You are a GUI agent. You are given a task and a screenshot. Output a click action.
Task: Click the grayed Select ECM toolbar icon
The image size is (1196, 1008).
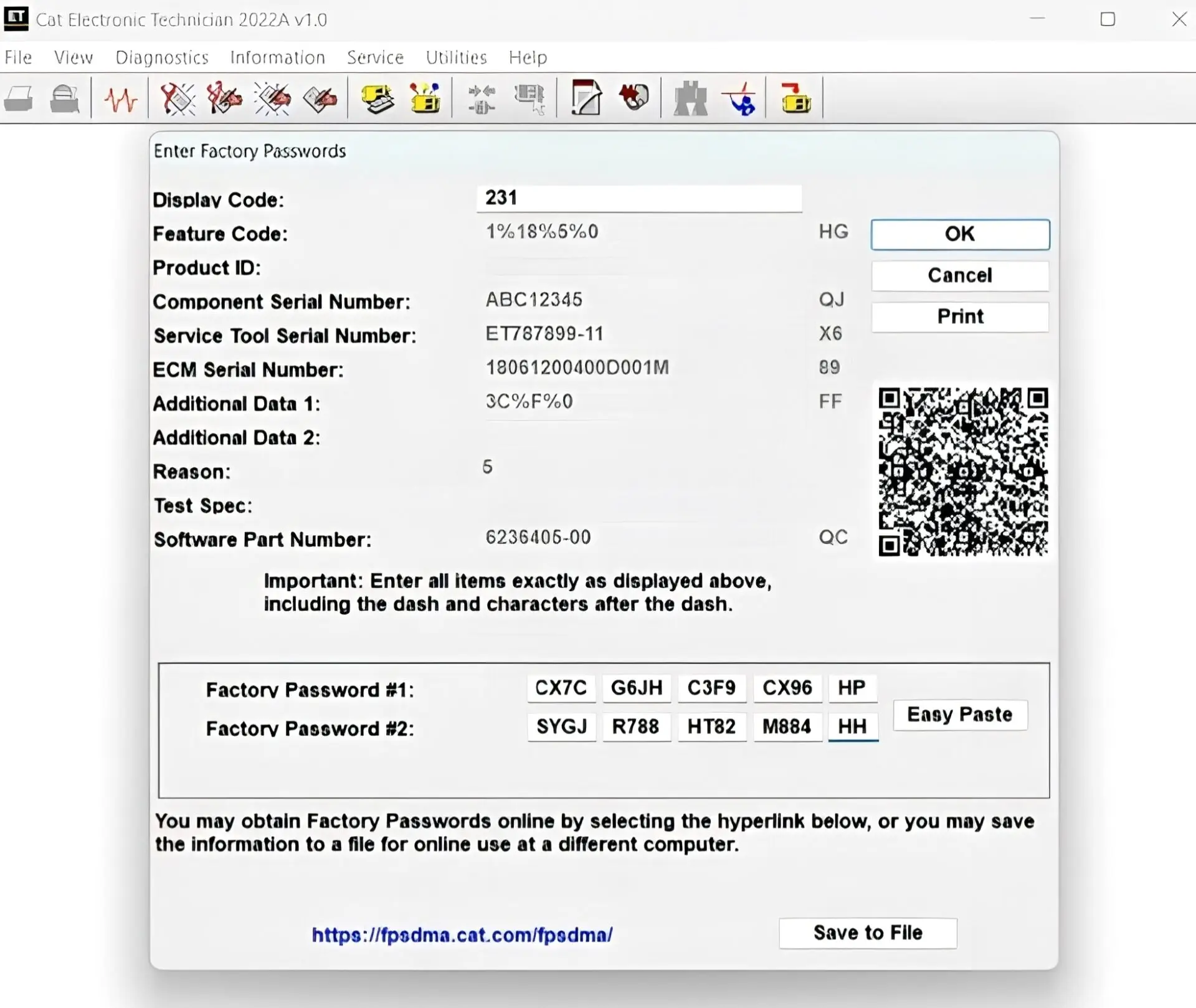530,99
